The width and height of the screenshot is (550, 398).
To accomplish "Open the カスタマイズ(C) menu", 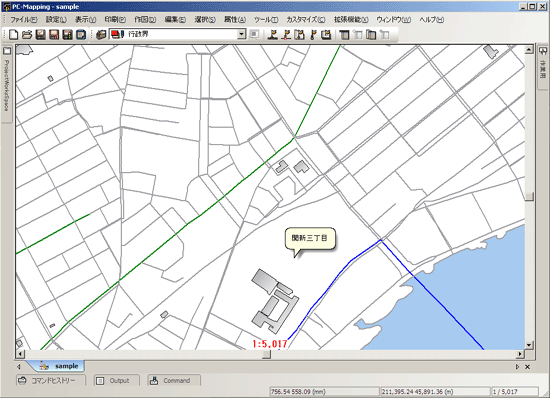I will (306, 20).
